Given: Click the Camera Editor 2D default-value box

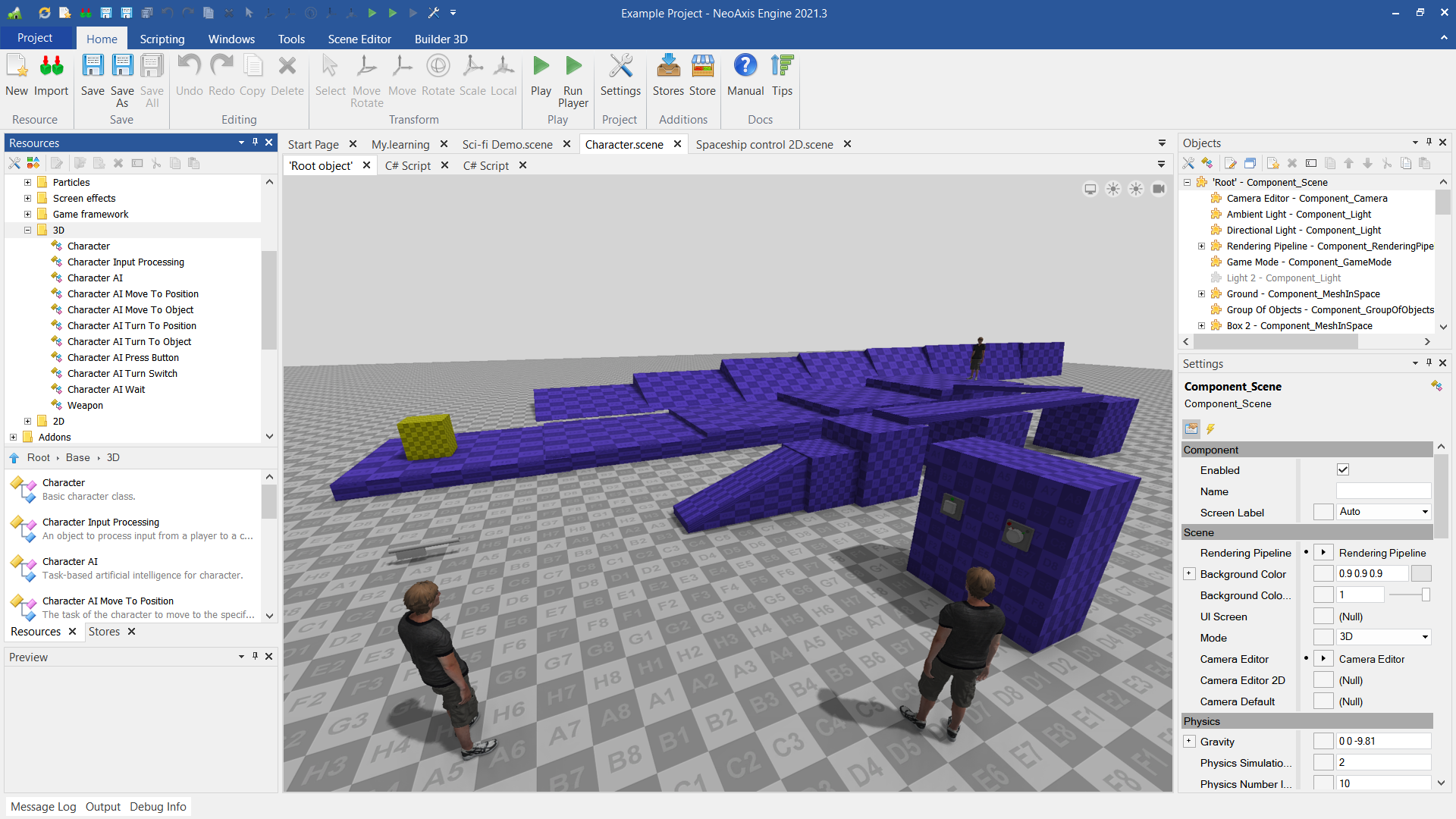Looking at the screenshot, I should click(x=1323, y=680).
